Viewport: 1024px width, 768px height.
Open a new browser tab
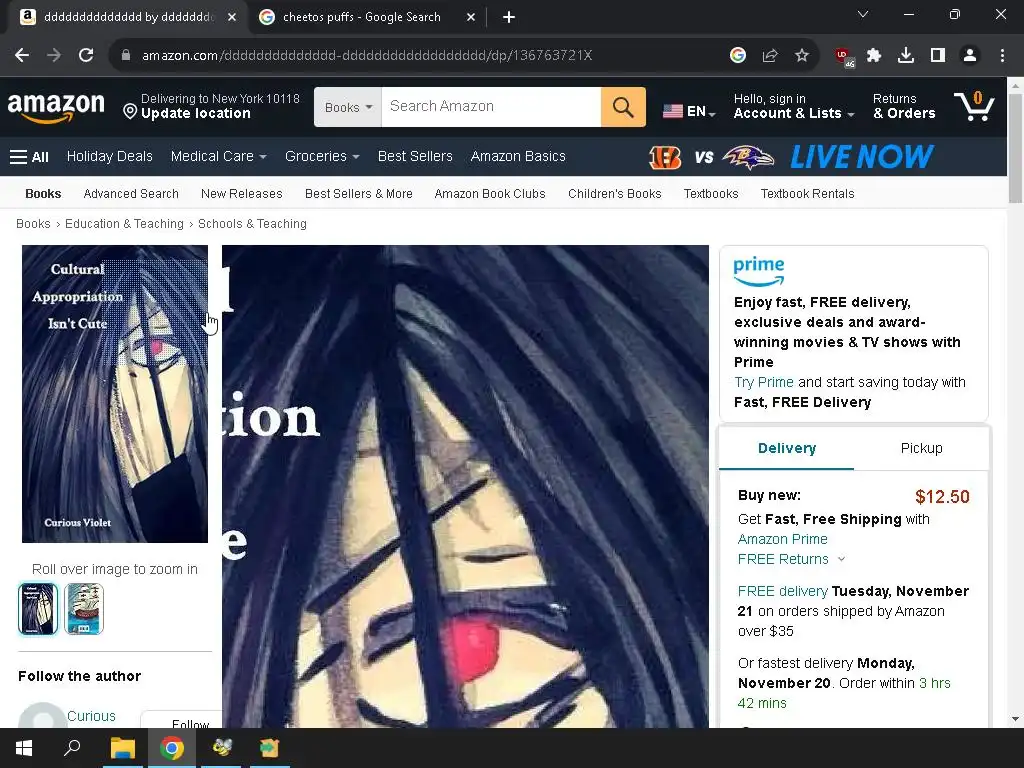(509, 17)
